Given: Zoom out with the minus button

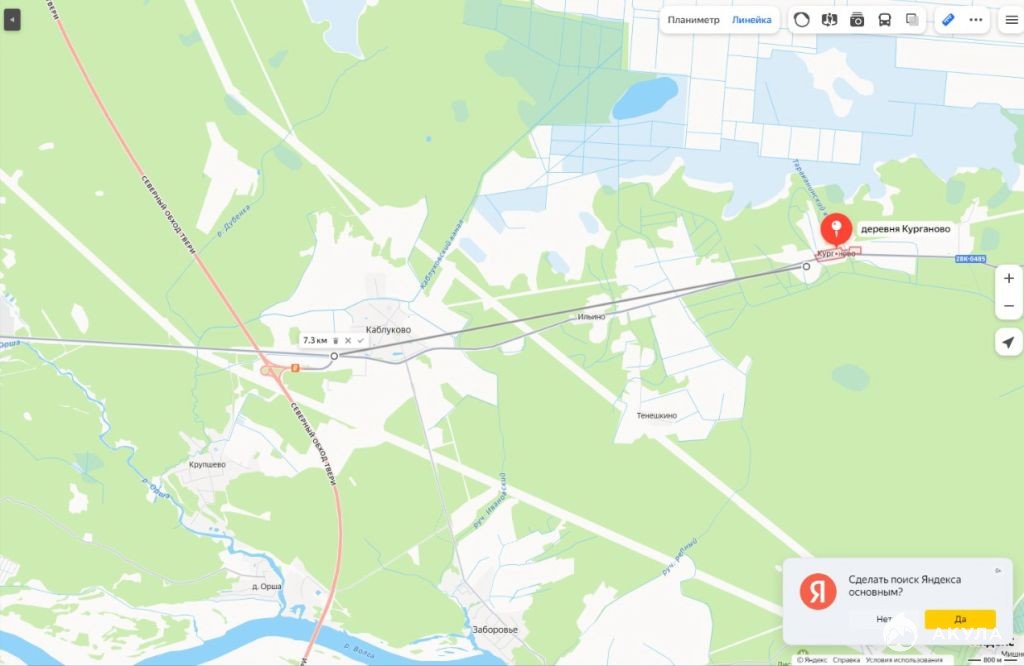Looking at the screenshot, I should pos(1008,306).
